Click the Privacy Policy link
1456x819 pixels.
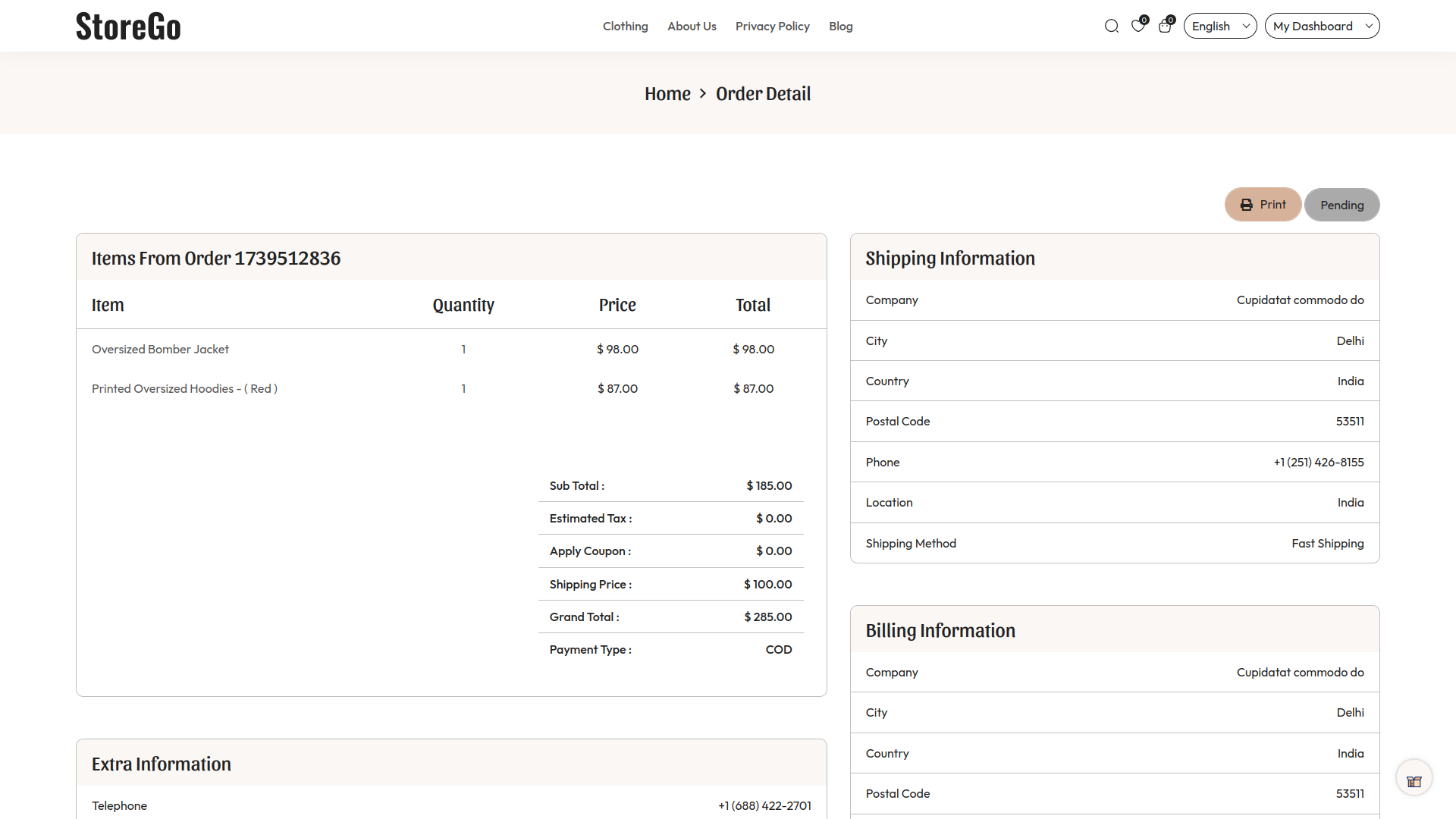coord(772,25)
